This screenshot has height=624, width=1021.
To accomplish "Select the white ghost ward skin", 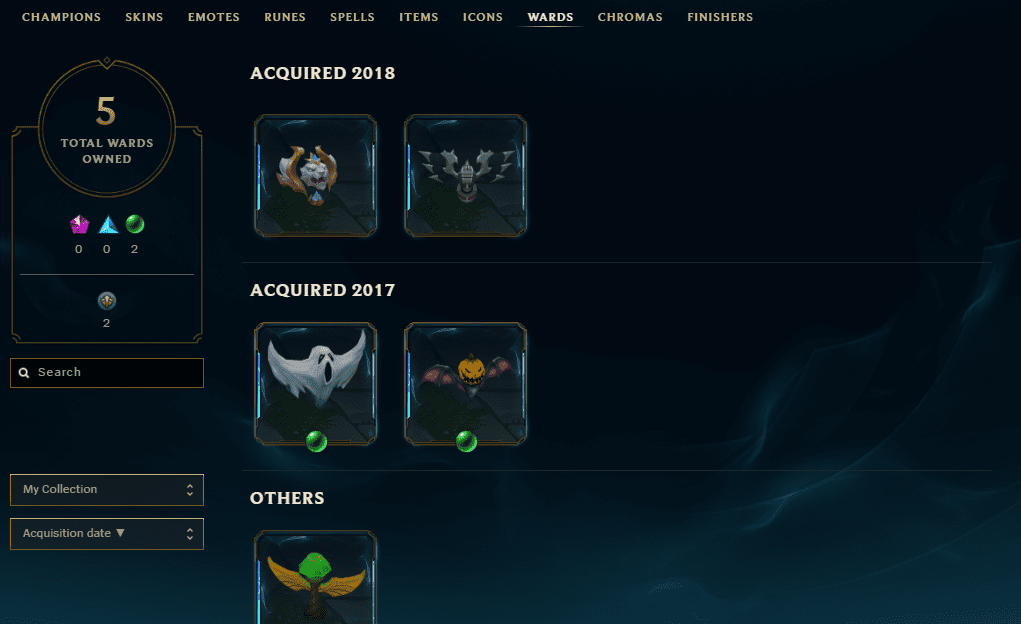I will coord(316,384).
